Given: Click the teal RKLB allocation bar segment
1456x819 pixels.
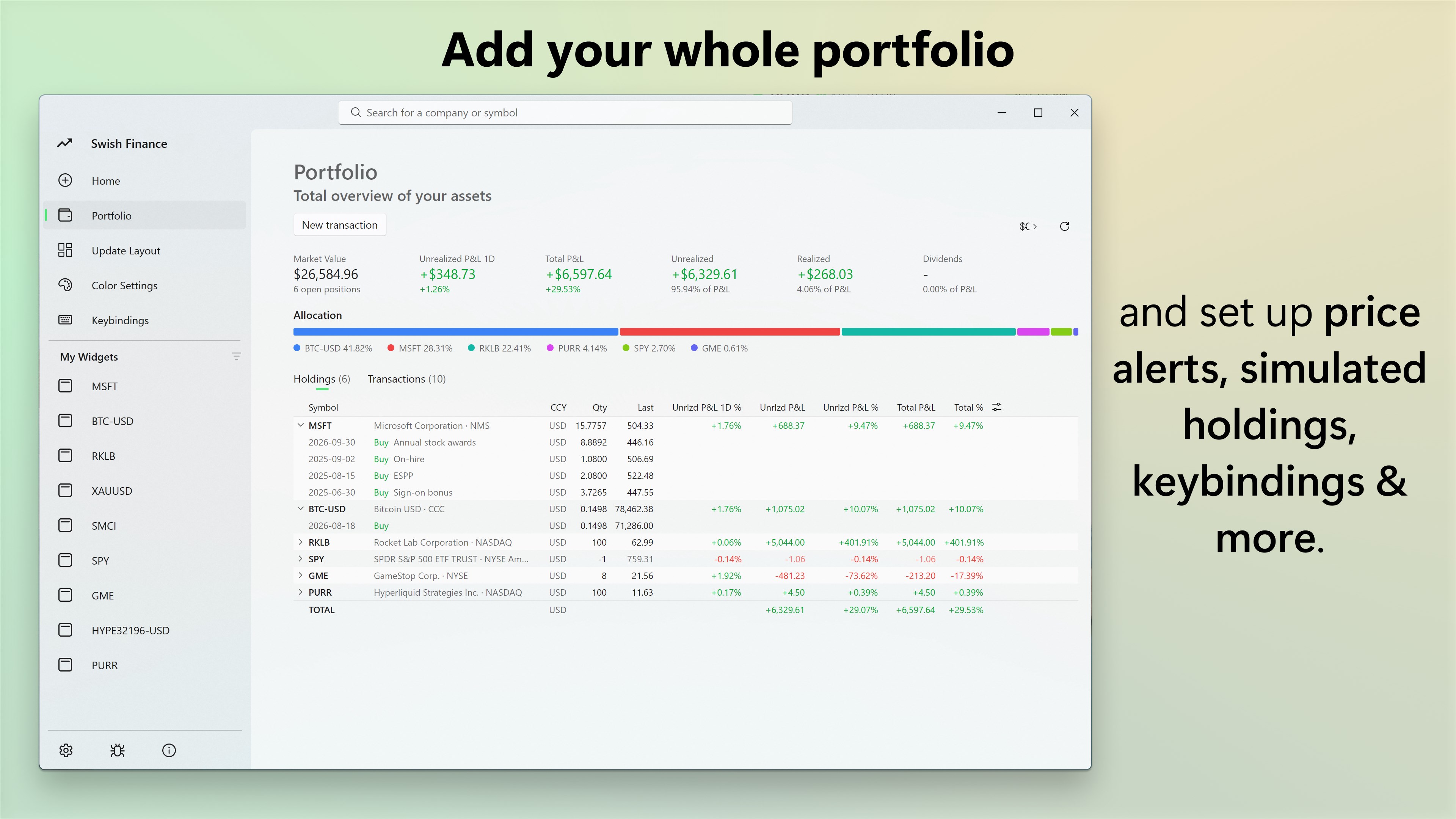Looking at the screenshot, I should point(928,332).
